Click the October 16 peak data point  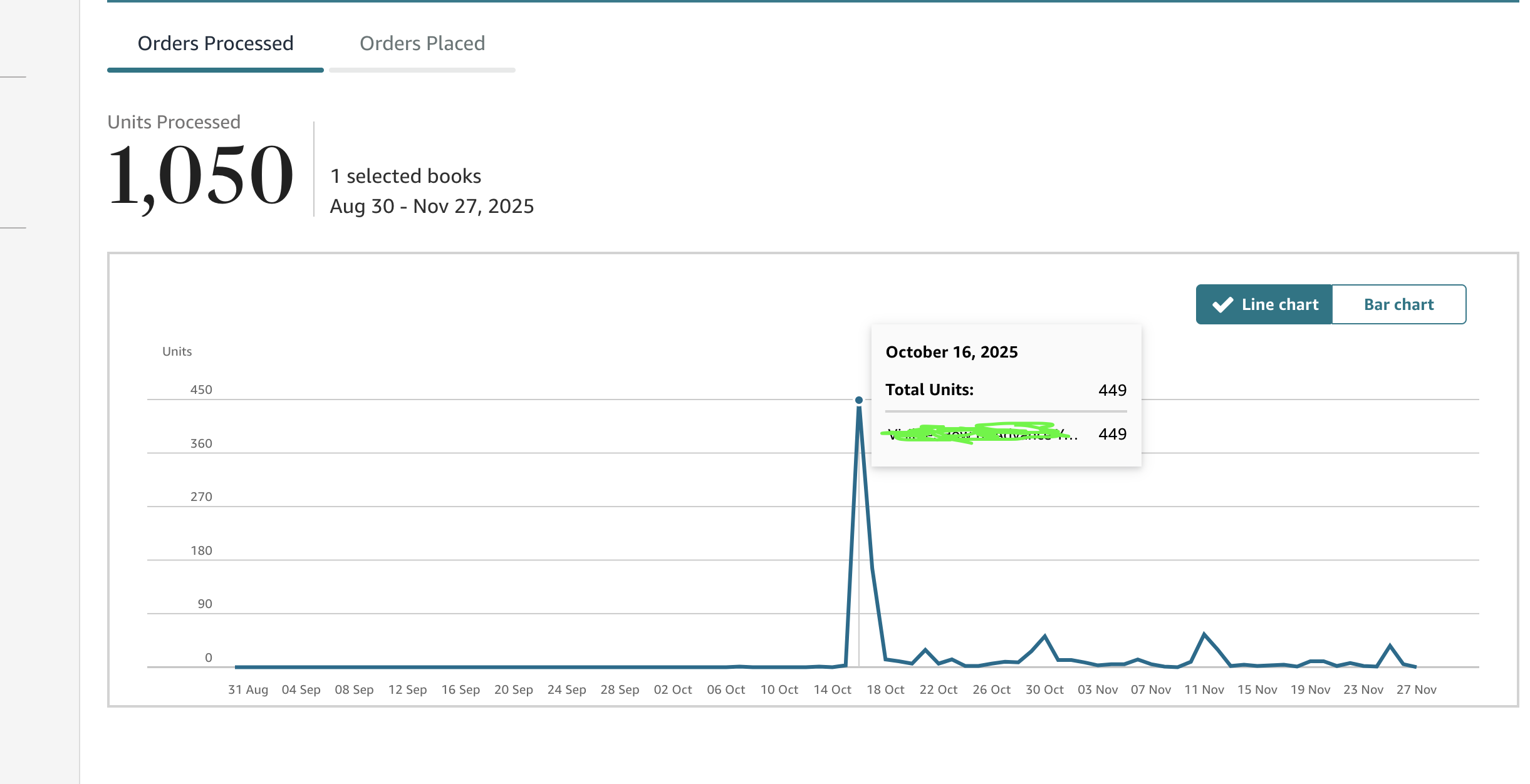click(858, 400)
